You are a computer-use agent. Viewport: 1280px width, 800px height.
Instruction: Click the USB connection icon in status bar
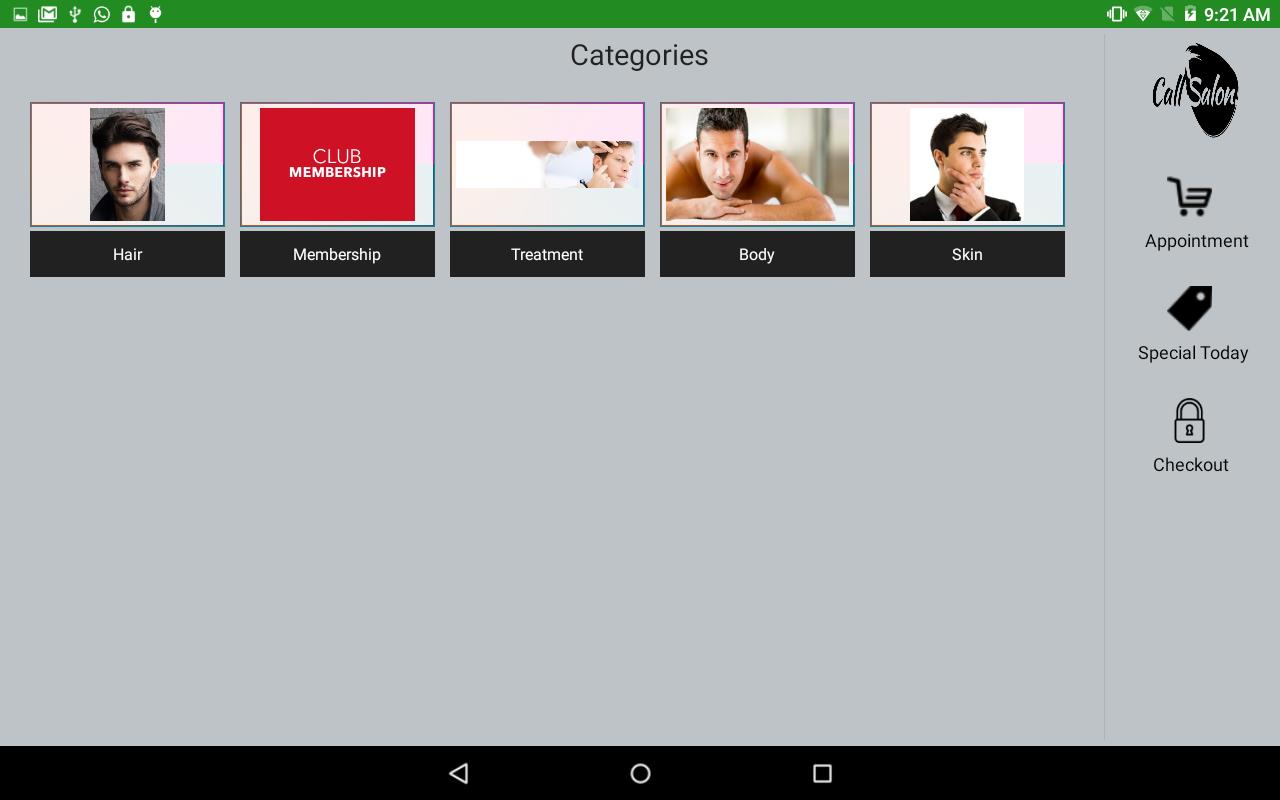tap(73, 14)
